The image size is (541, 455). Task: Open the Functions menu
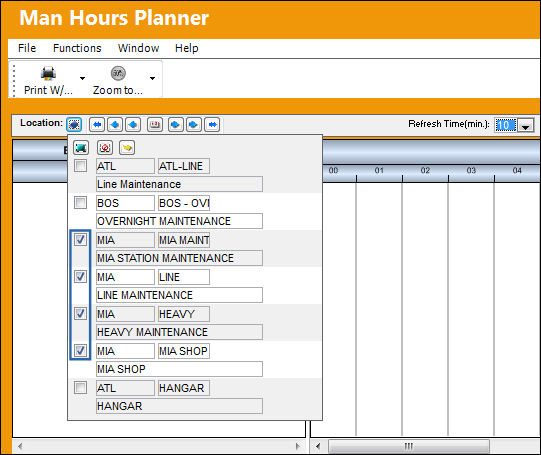[77, 48]
